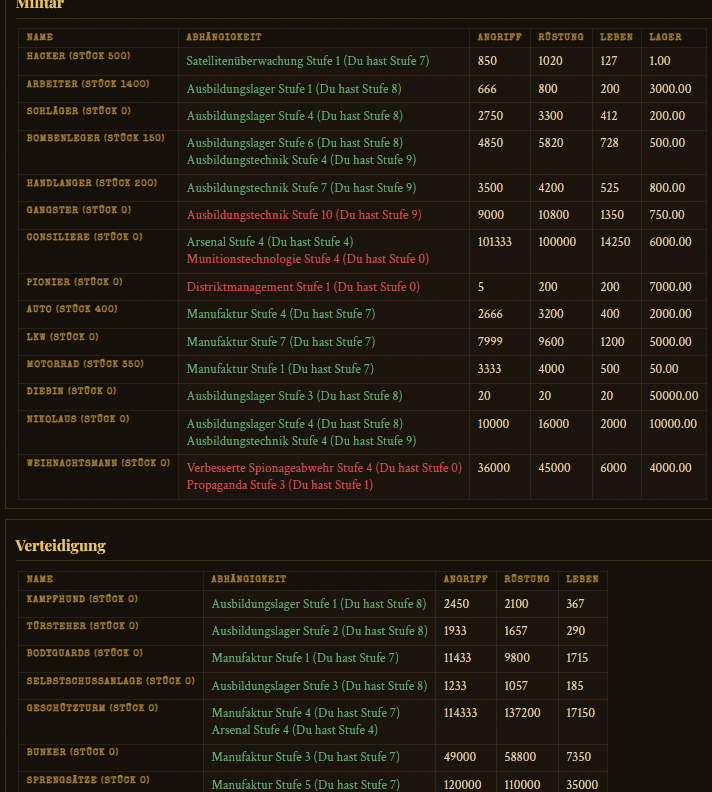The height and width of the screenshot is (792, 712).
Task: Click the Selbstschussanlage defense entry
Action: [110, 681]
